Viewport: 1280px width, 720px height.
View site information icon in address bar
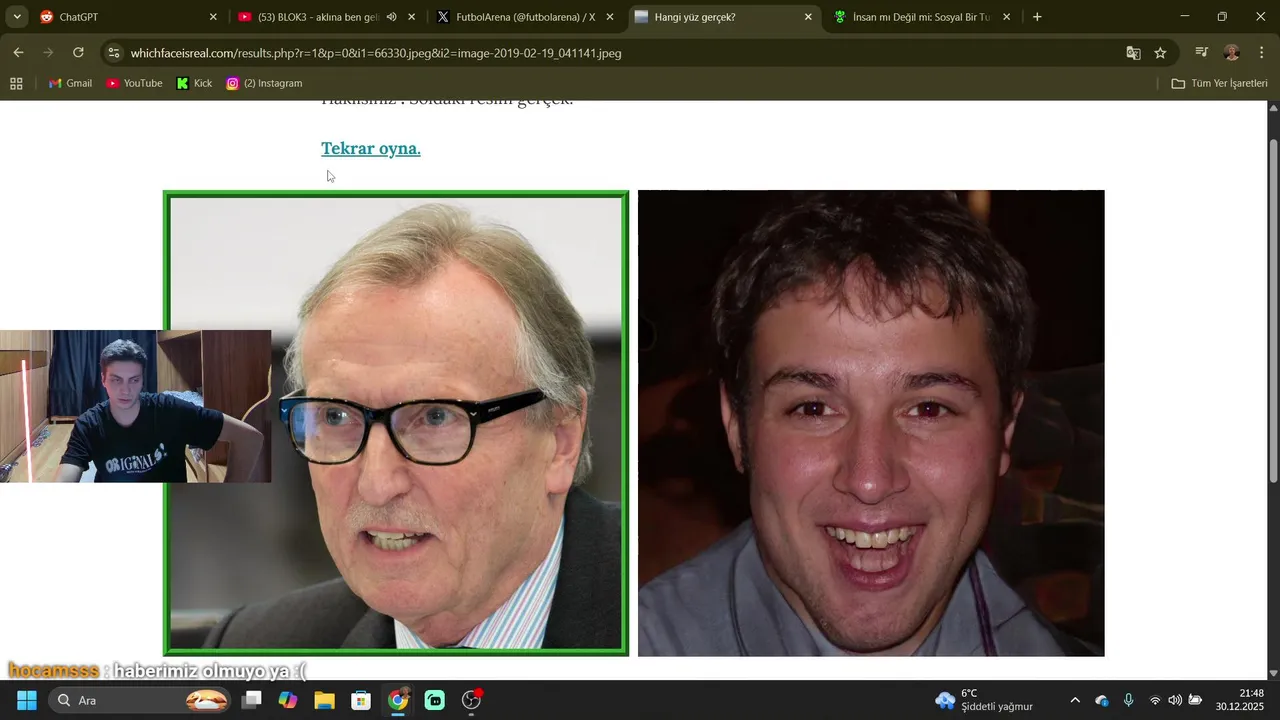pos(113,53)
